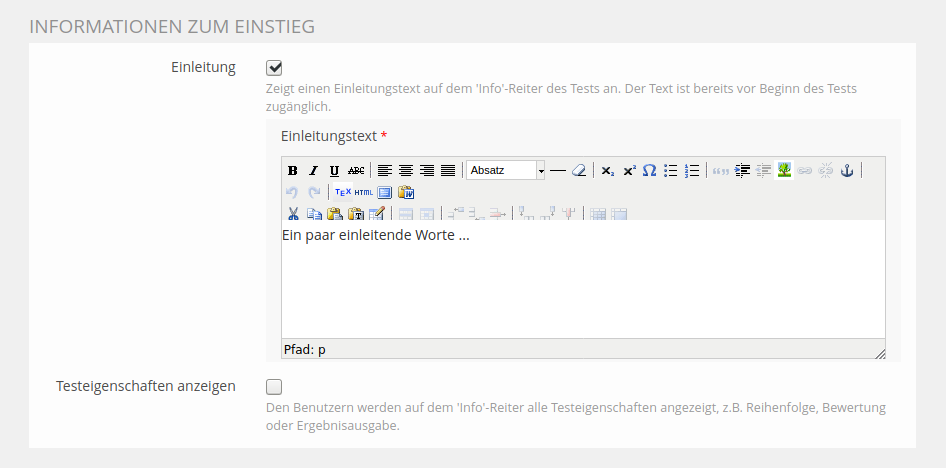Viewport: 946px width, 468px height.
Task: Click into the Einleitungstext text area
Action: tap(582, 280)
